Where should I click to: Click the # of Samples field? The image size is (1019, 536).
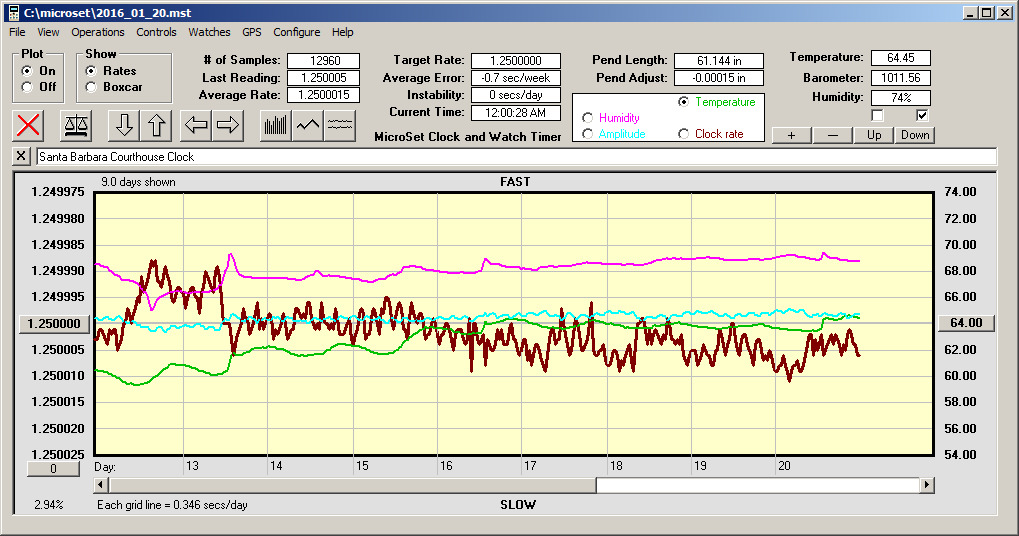coord(324,60)
